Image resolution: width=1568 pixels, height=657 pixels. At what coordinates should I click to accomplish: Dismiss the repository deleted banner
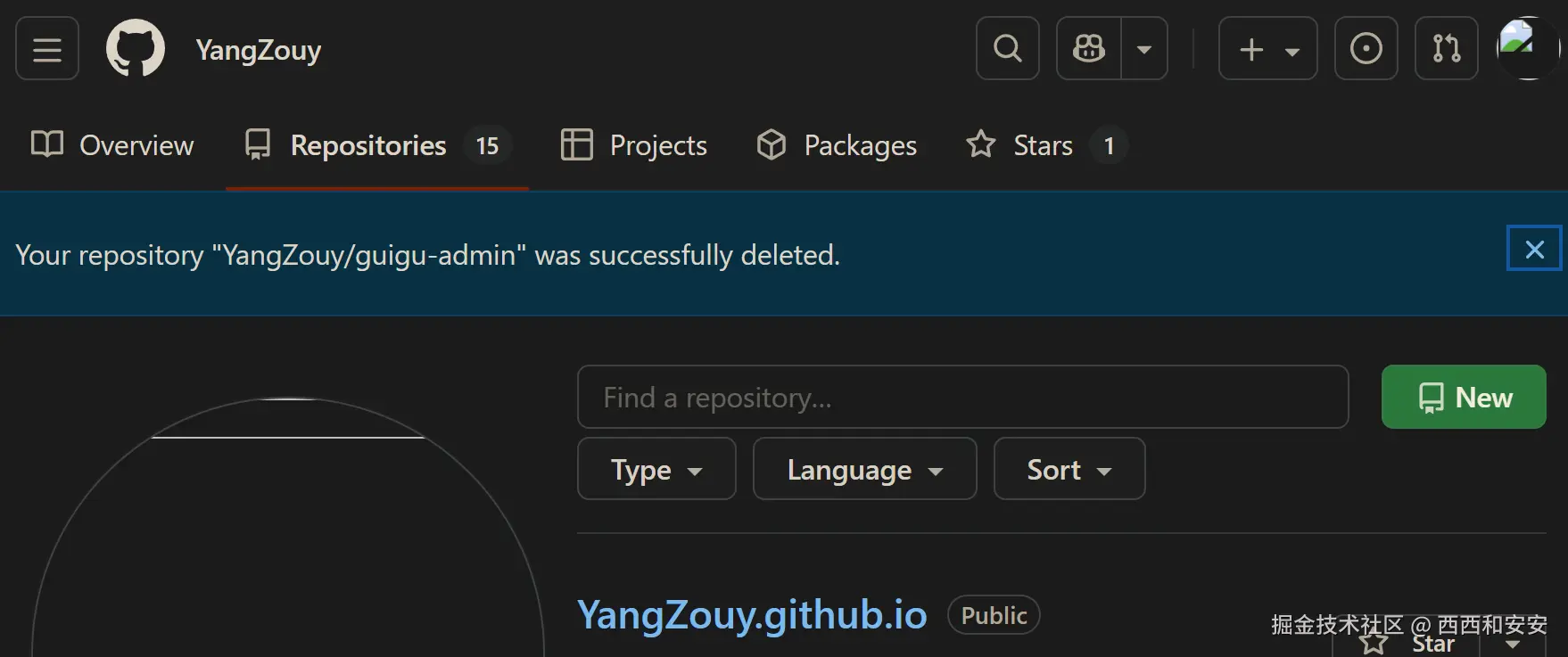1534,249
